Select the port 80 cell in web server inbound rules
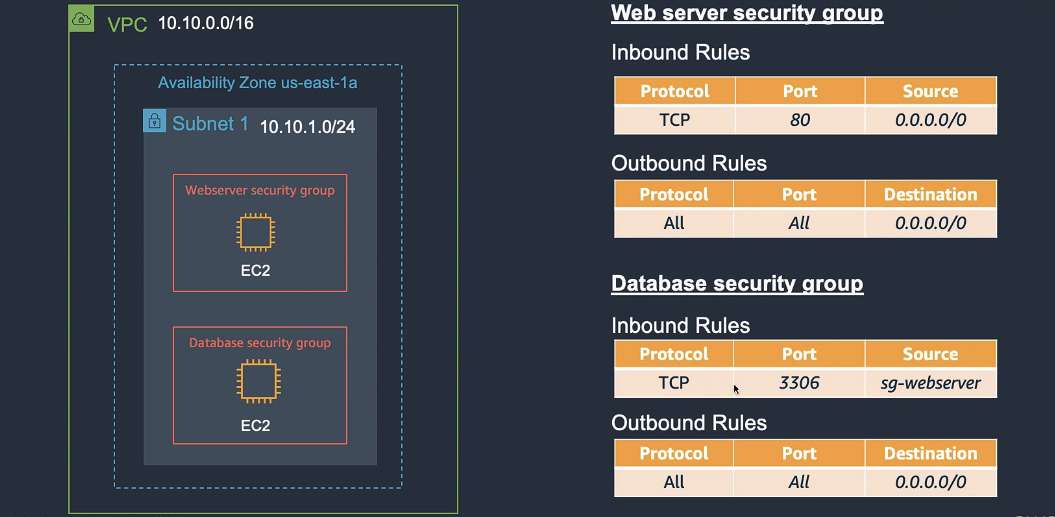Viewport: 1055px width, 517px height. tap(799, 120)
